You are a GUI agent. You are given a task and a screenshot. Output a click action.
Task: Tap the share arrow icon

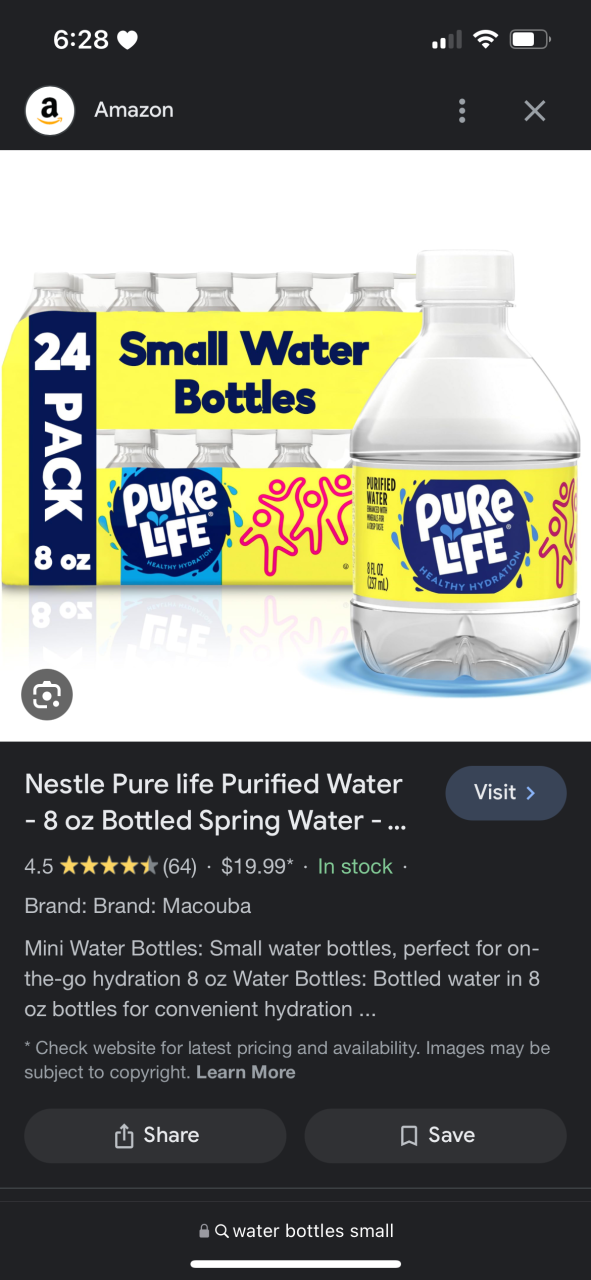tap(124, 1135)
